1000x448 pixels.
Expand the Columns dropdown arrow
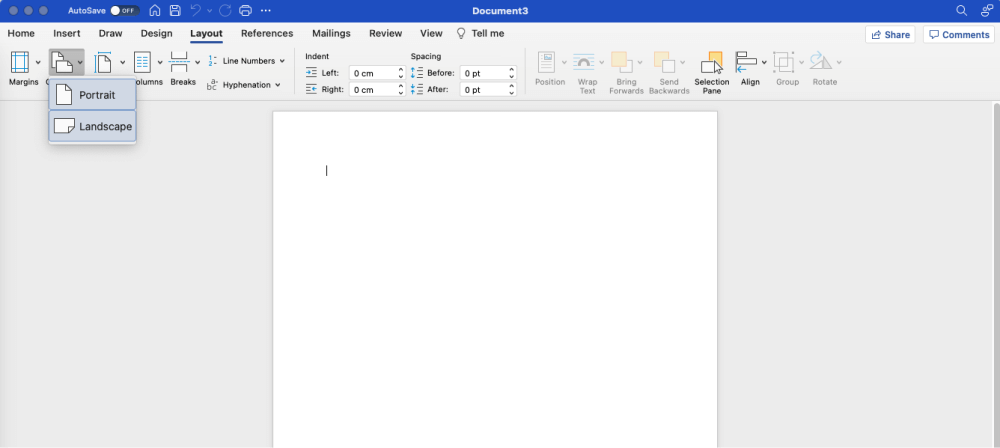pyautogui.click(x=160, y=63)
